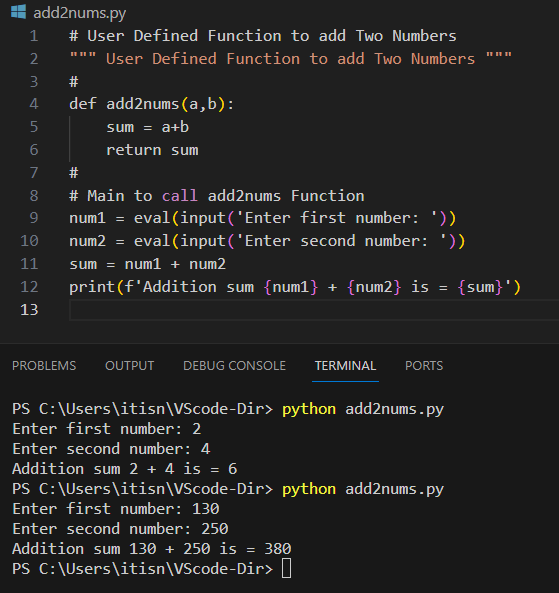This screenshot has width=559, height=593.
Task: Click first 'python add2nums.py' terminal command
Action: 363,410
